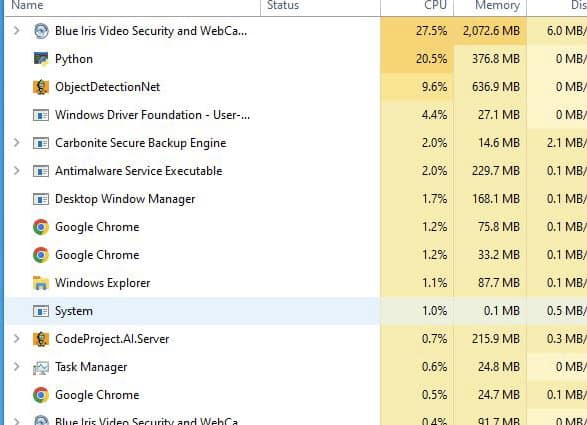
Task: Click the ObjectDetectionNet process icon
Action: 41,87
